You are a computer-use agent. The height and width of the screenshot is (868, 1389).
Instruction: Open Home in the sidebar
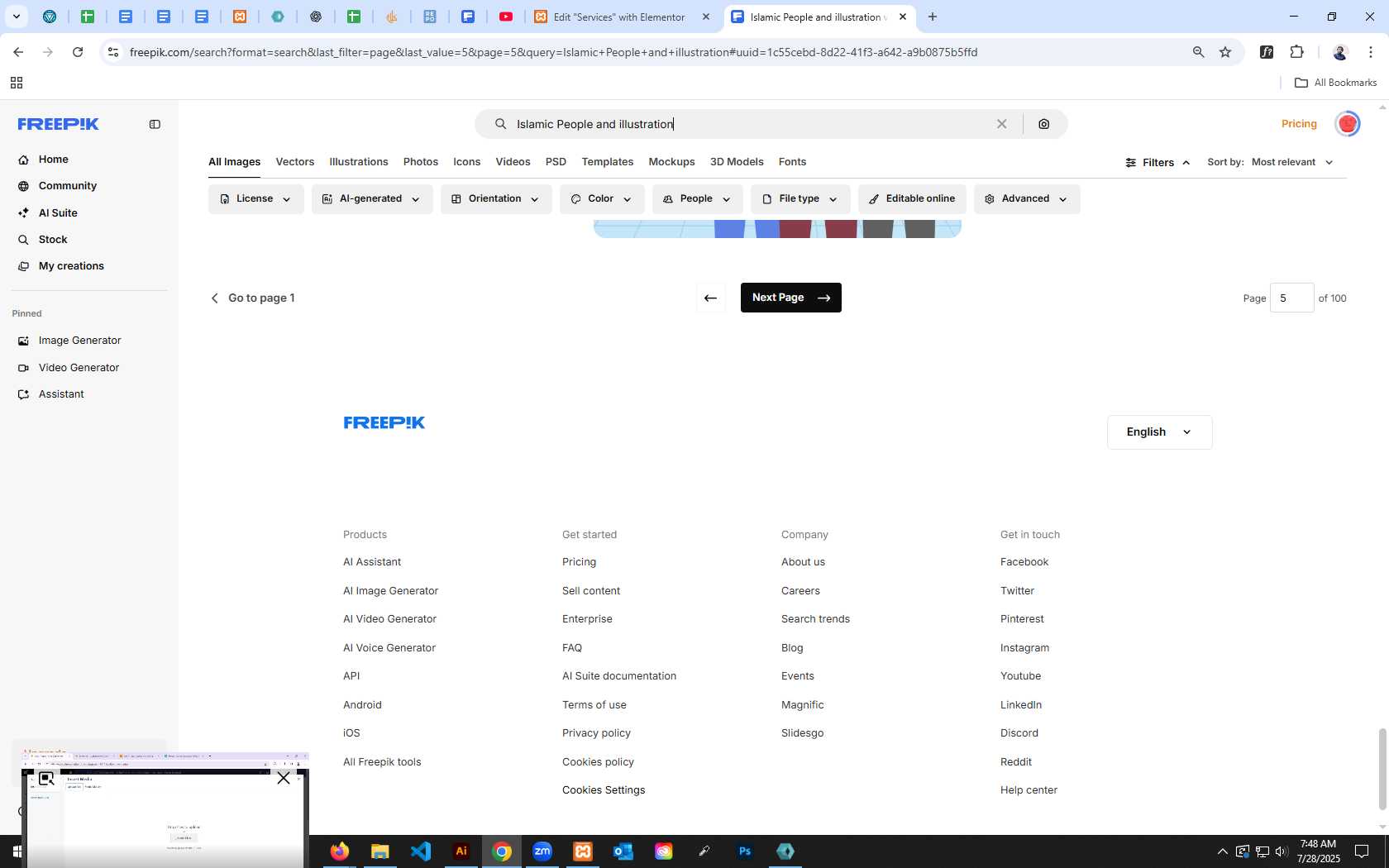(x=53, y=160)
